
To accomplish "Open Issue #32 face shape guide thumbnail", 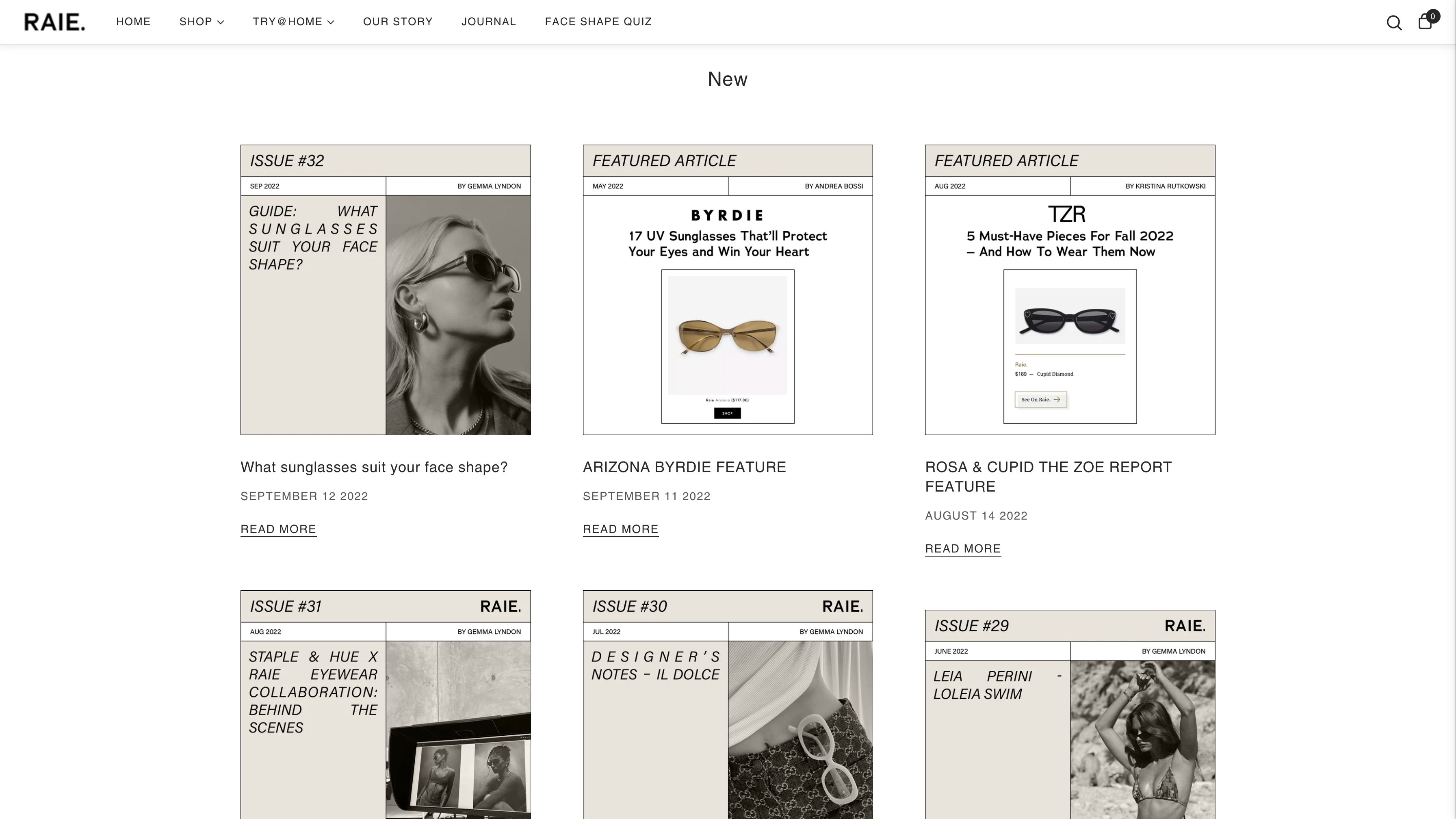I will [386, 290].
